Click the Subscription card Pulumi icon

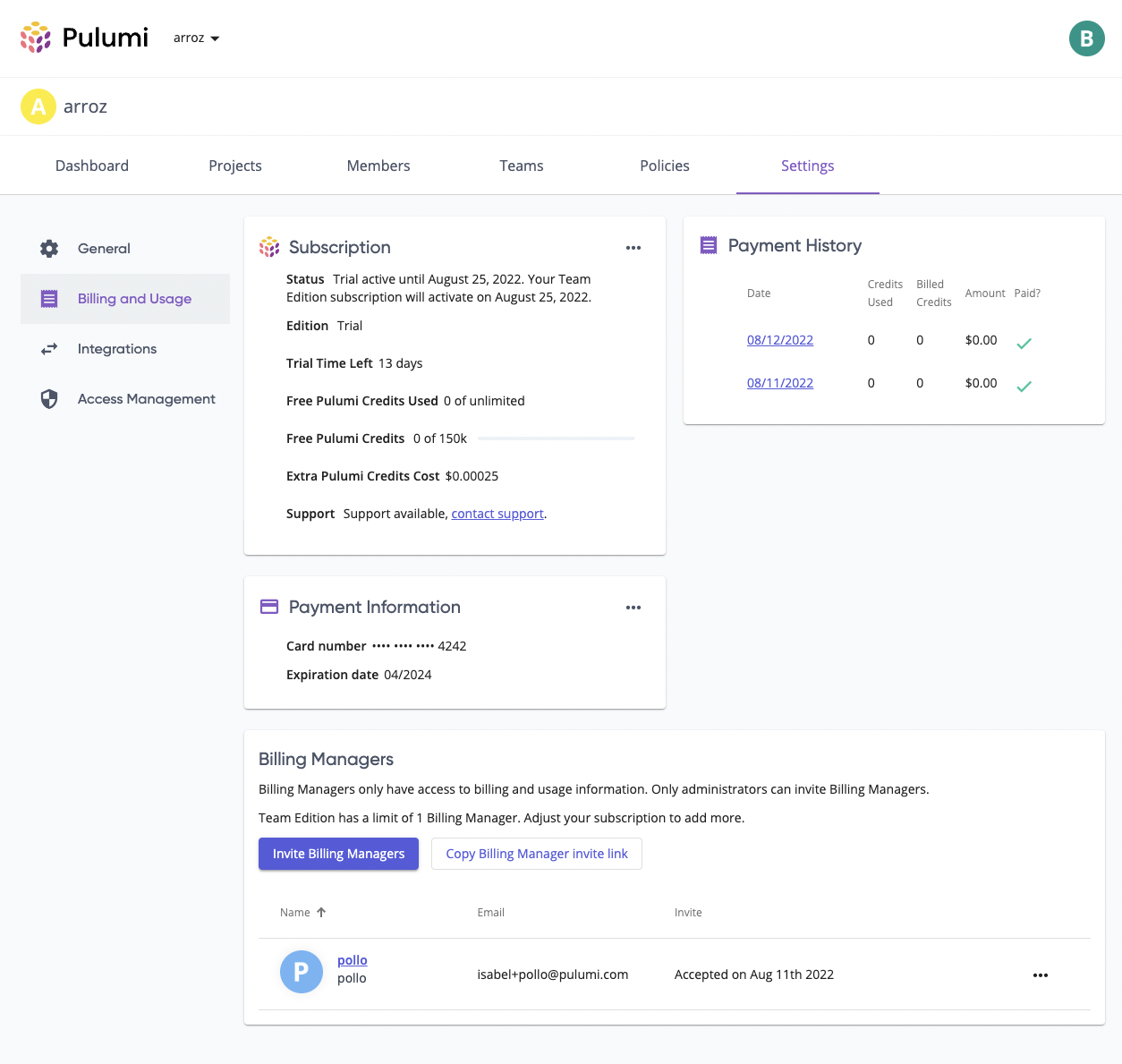[269, 247]
